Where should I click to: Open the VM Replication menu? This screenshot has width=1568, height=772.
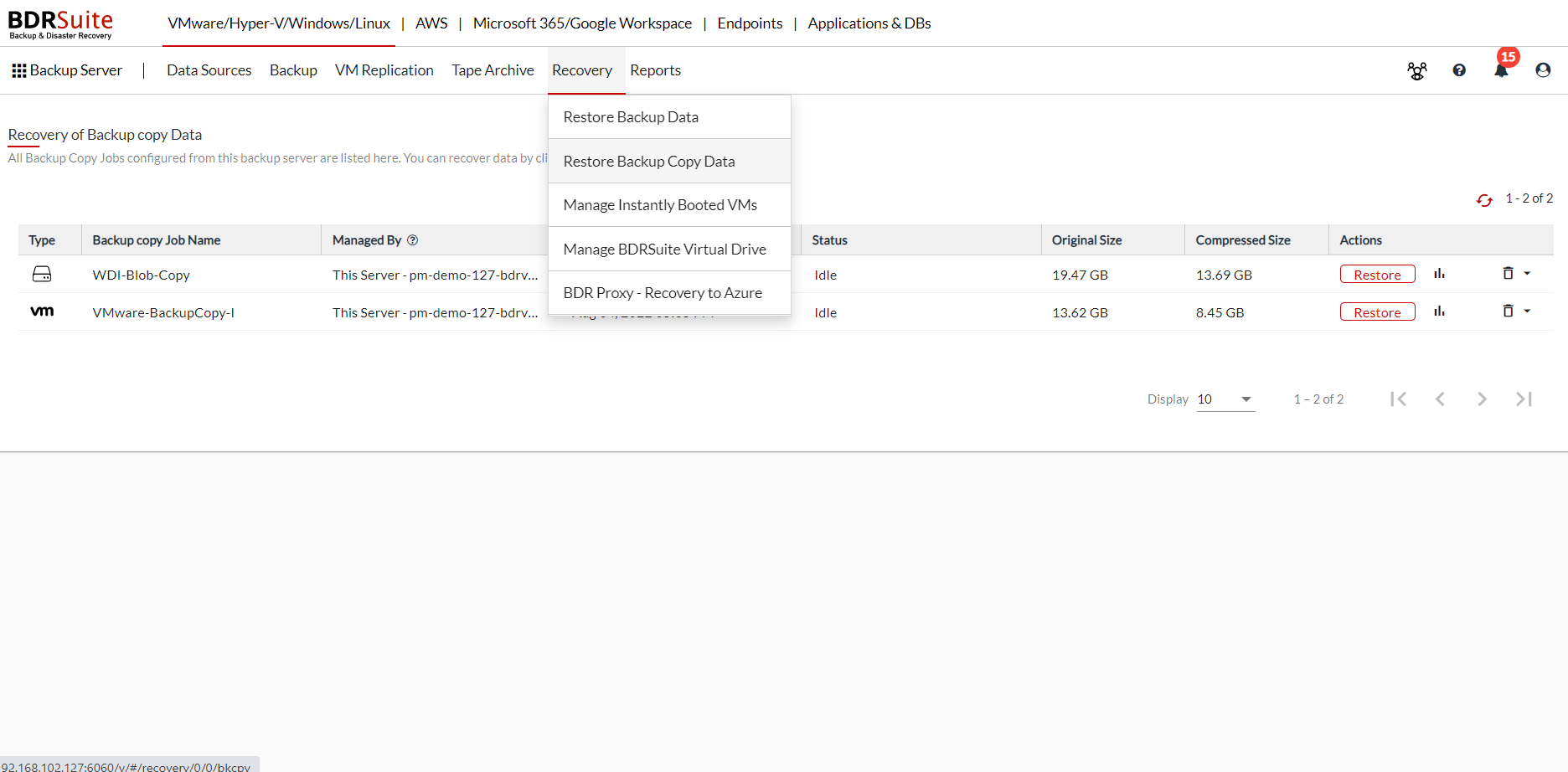pos(384,70)
